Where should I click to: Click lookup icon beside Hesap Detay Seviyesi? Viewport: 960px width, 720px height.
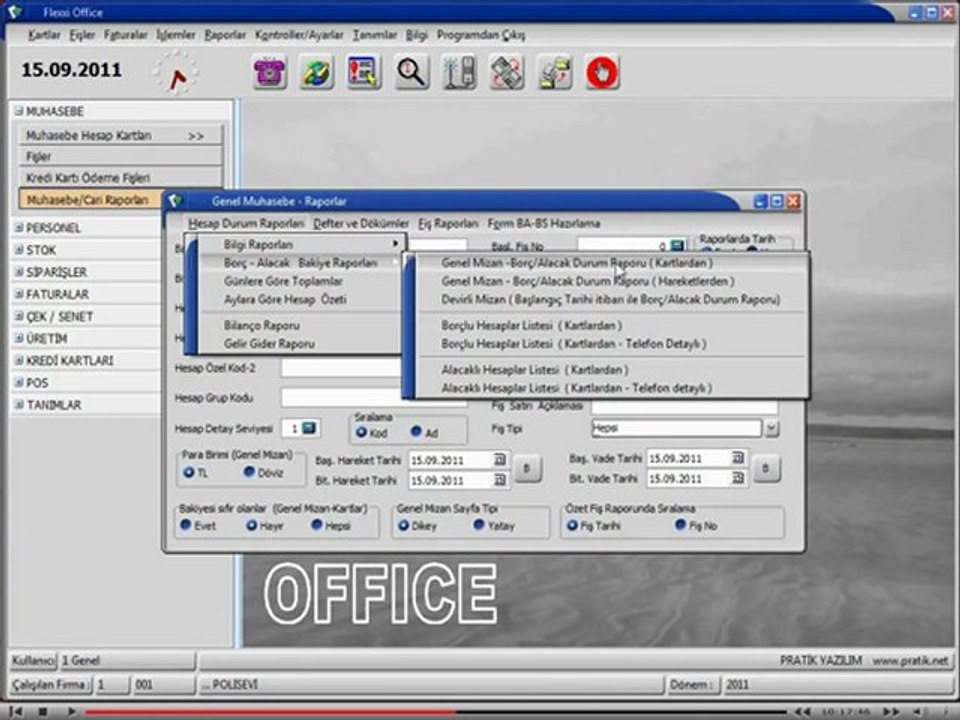[309, 428]
